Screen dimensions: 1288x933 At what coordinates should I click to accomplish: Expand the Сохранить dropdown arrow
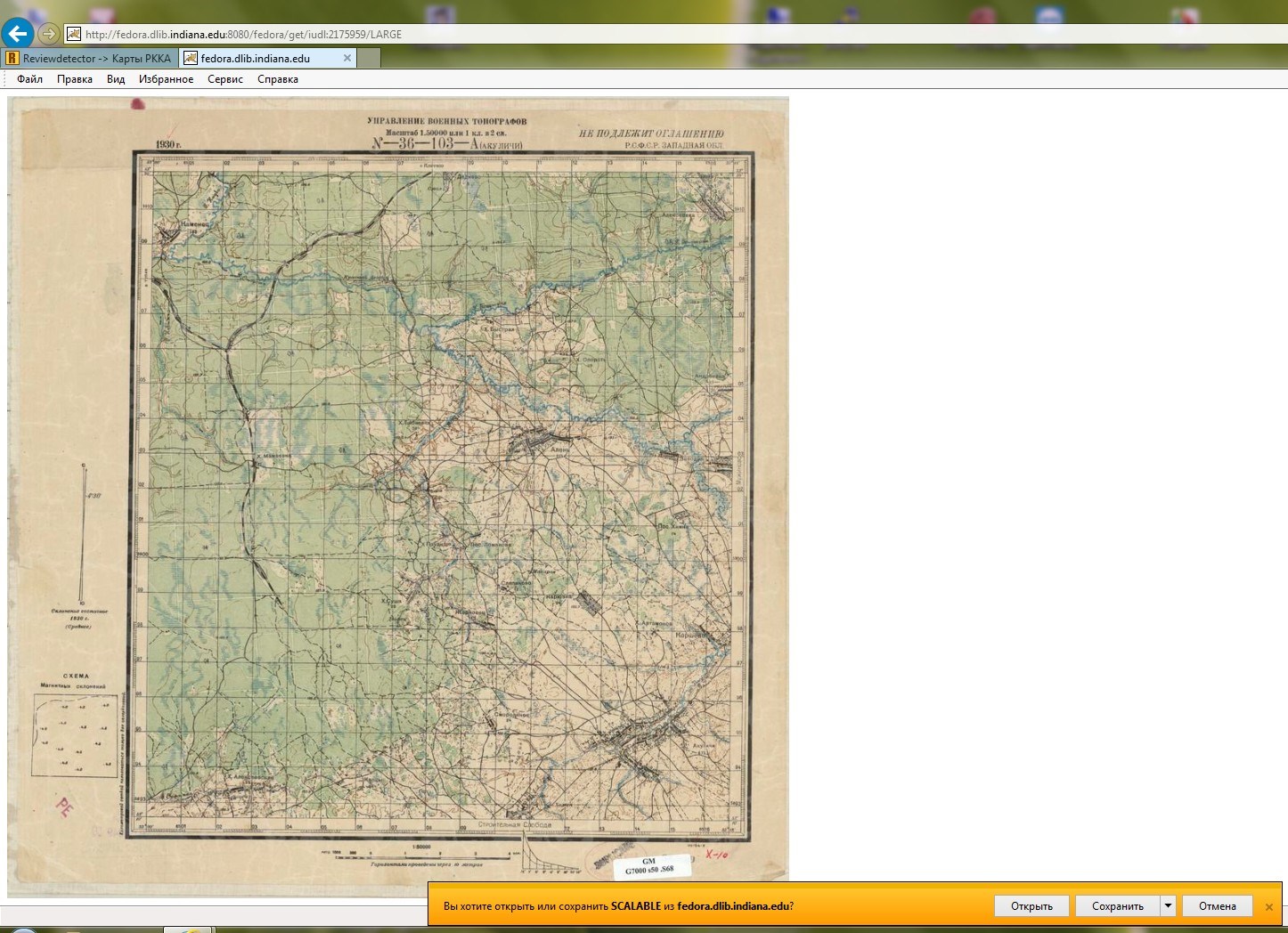point(1168,905)
